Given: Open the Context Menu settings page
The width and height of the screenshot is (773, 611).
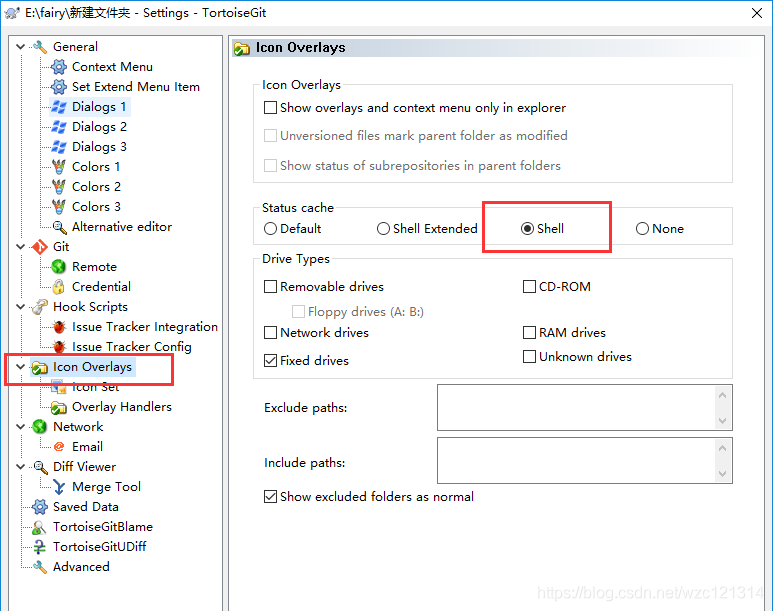Looking at the screenshot, I should click(x=112, y=67).
